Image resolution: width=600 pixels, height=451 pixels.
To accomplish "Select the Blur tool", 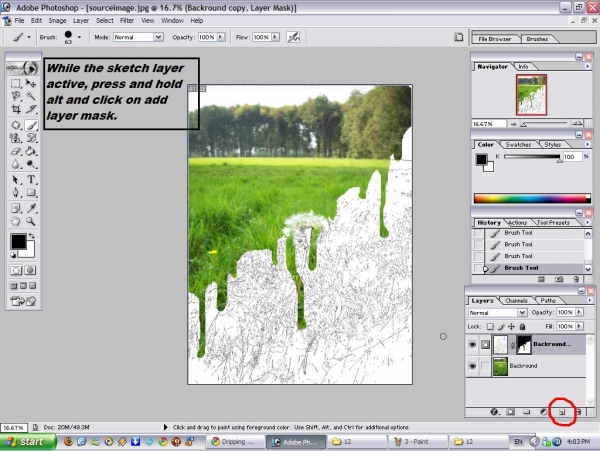I will (x=15, y=164).
